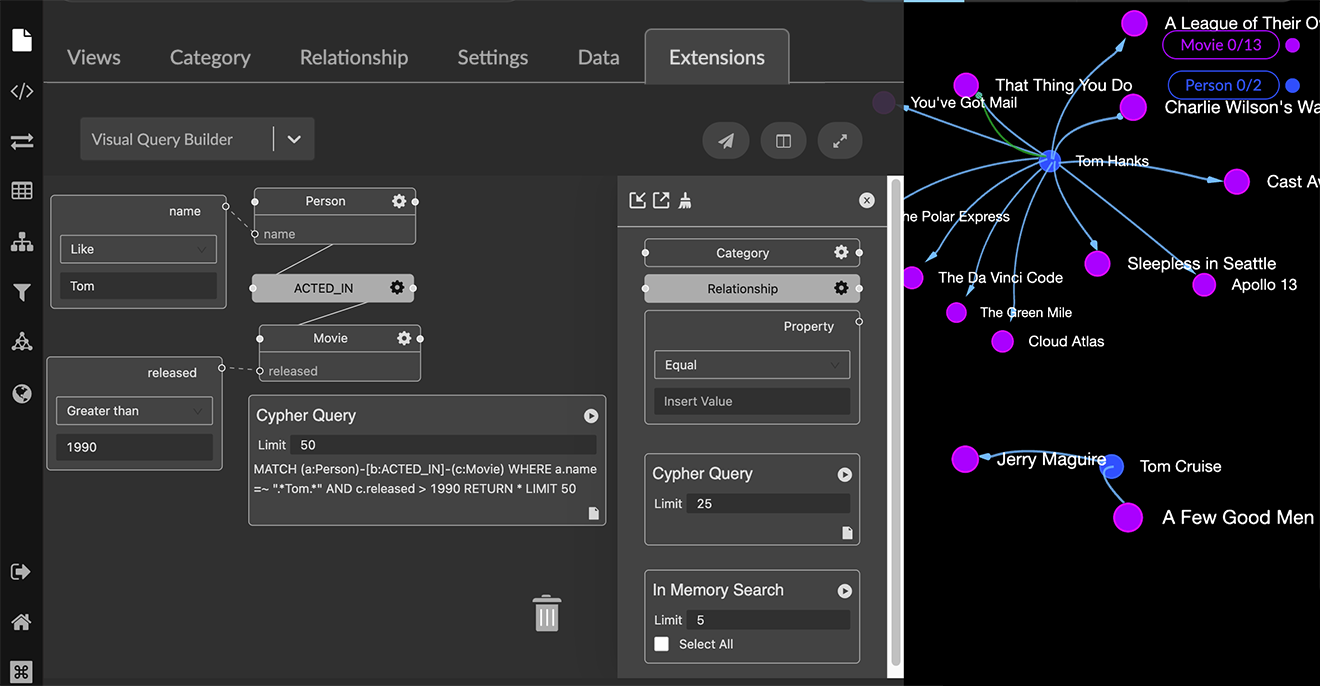This screenshot has height=686, width=1320.
Task: Switch to the Relationship tab
Action: [354, 58]
